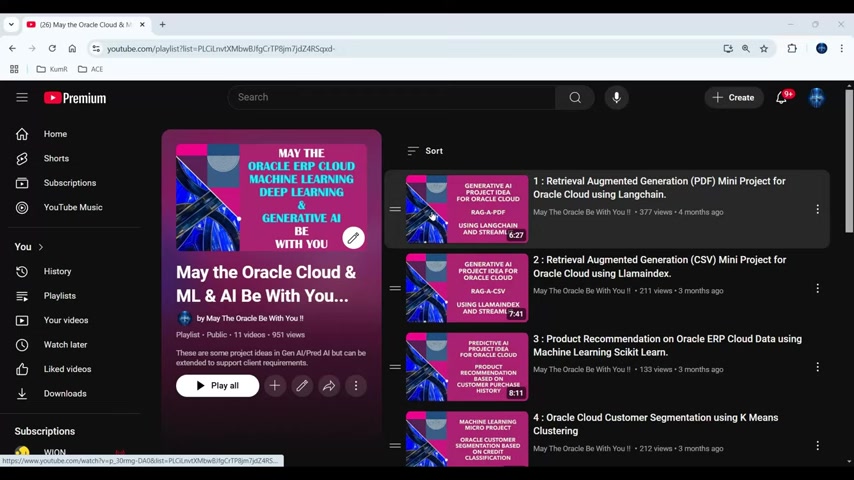View site information icon in address bar
This screenshot has width=854, height=480.
coord(96,48)
